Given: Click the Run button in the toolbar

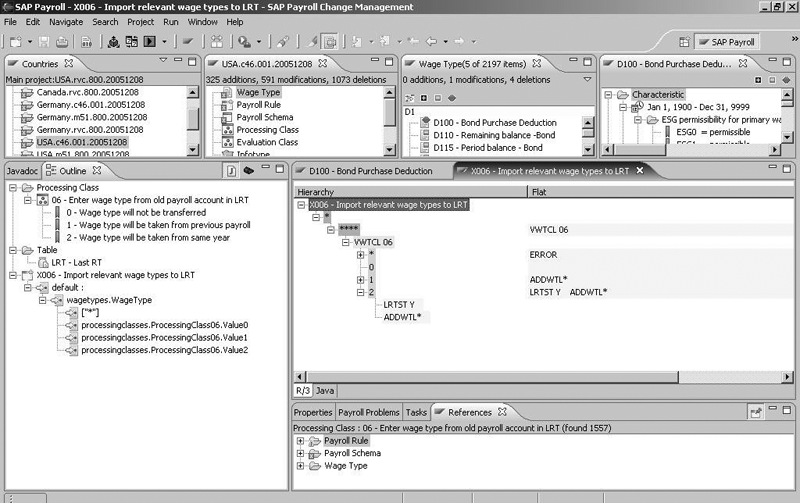Looking at the screenshot, I should click(x=150, y=42).
